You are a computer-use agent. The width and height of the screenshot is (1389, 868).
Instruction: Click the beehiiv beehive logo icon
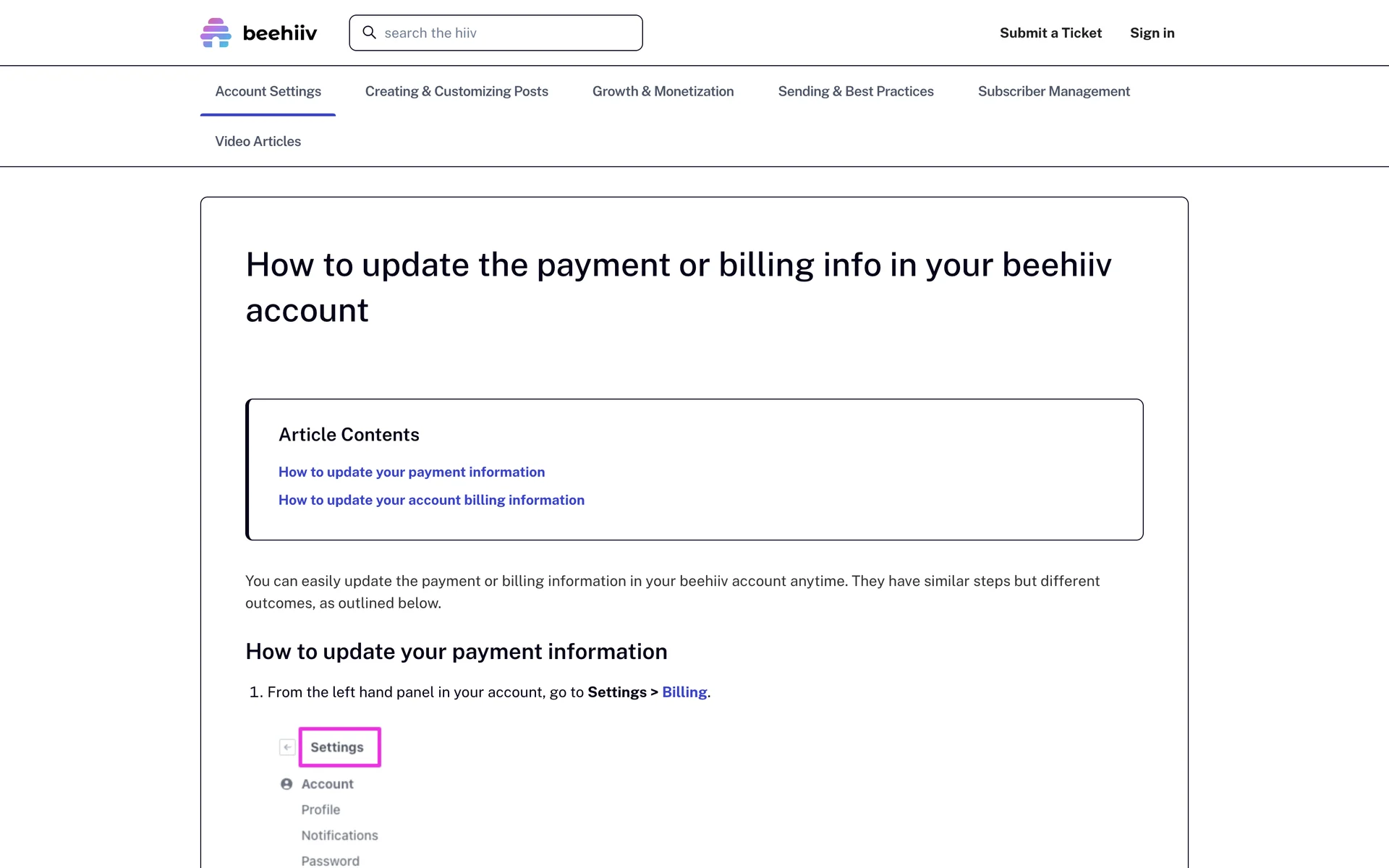click(x=216, y=33)
